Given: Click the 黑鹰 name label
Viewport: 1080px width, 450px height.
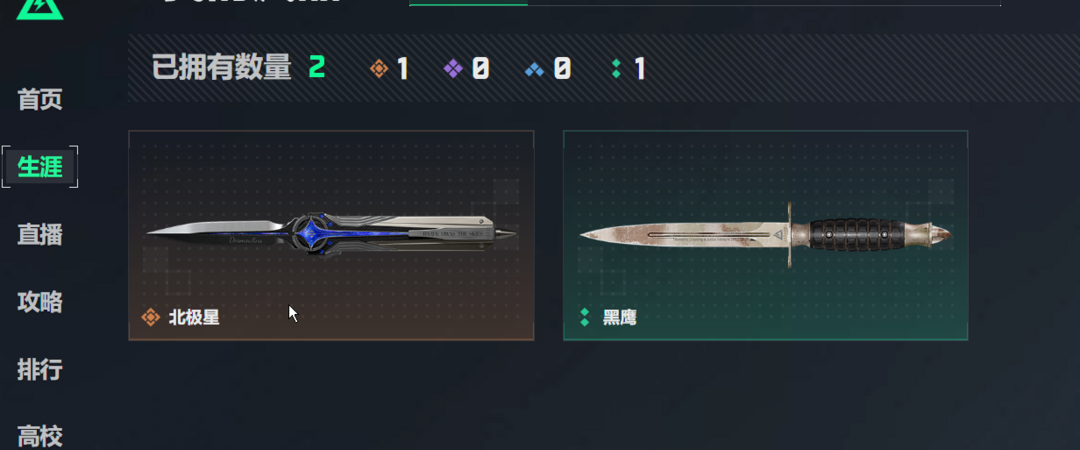Looking at the screenshot, I should point(620,318).
